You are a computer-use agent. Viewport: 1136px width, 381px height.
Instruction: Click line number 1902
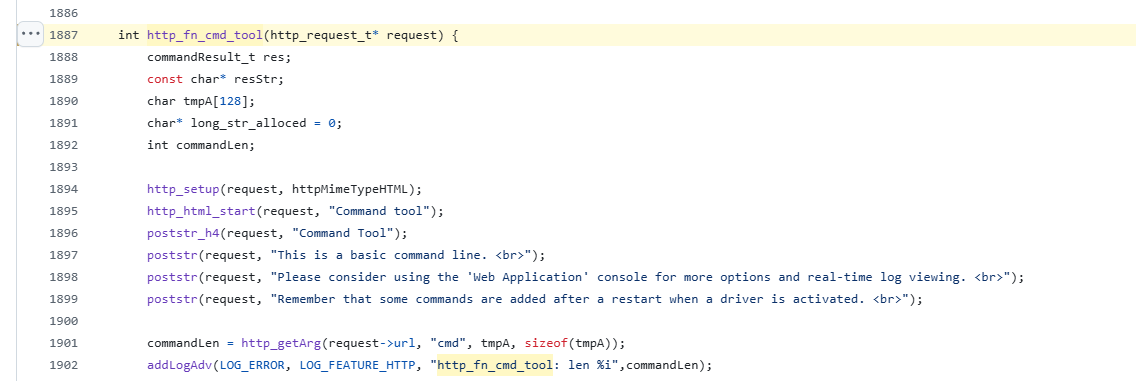(64, 366)
